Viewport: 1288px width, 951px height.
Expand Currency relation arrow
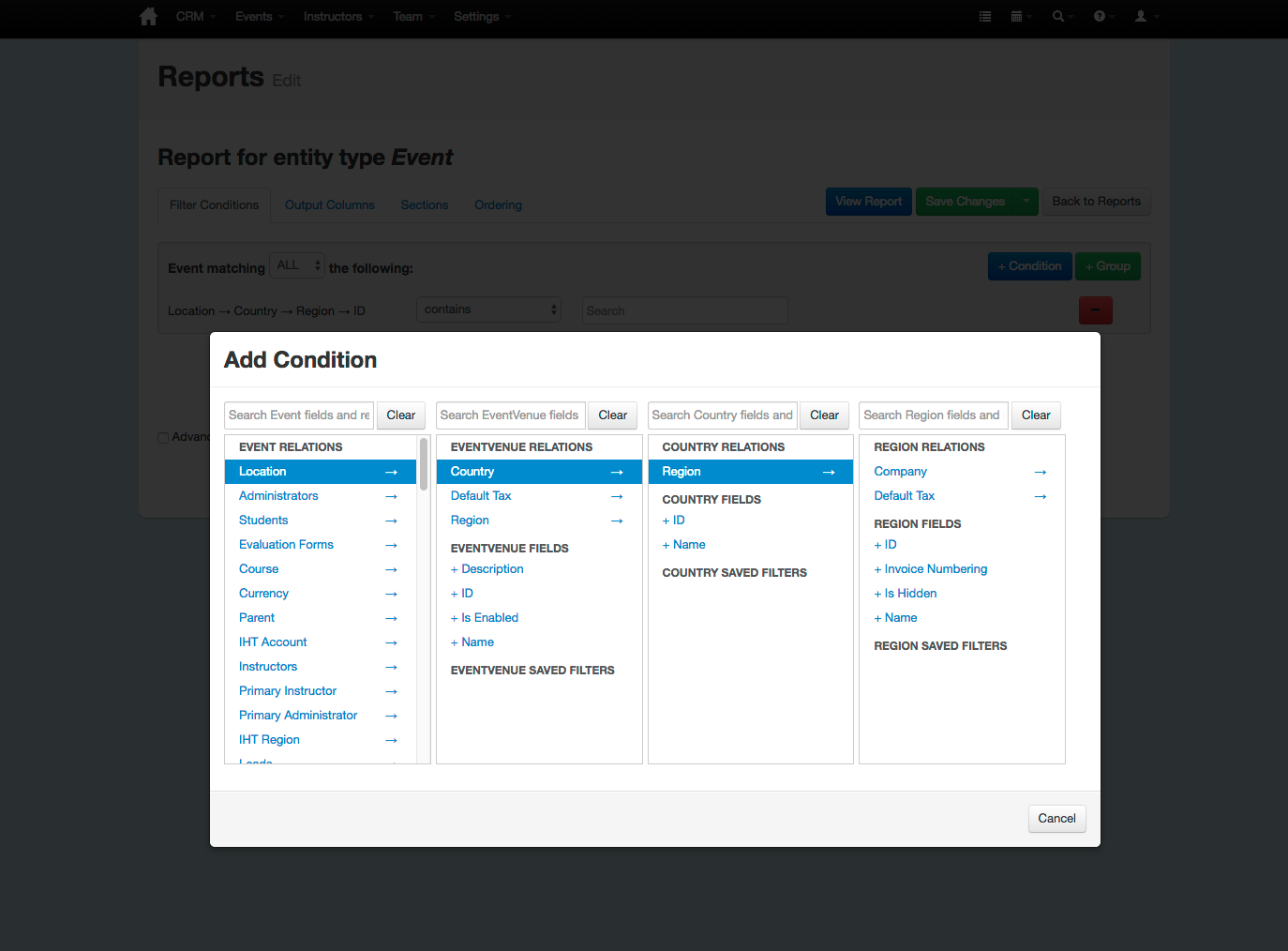392,594
